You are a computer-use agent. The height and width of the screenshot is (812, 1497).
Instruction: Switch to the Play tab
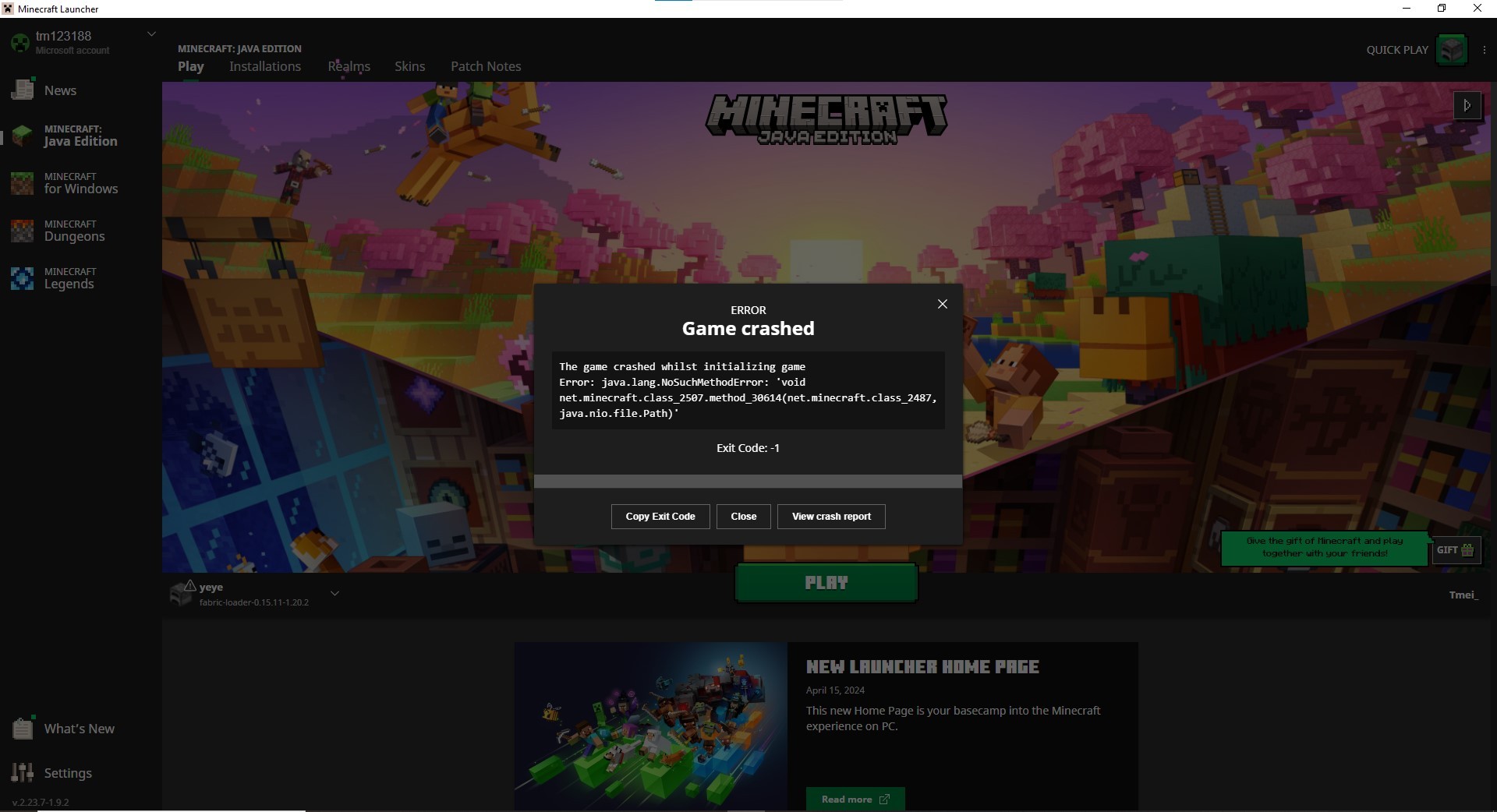click(191, 67)
